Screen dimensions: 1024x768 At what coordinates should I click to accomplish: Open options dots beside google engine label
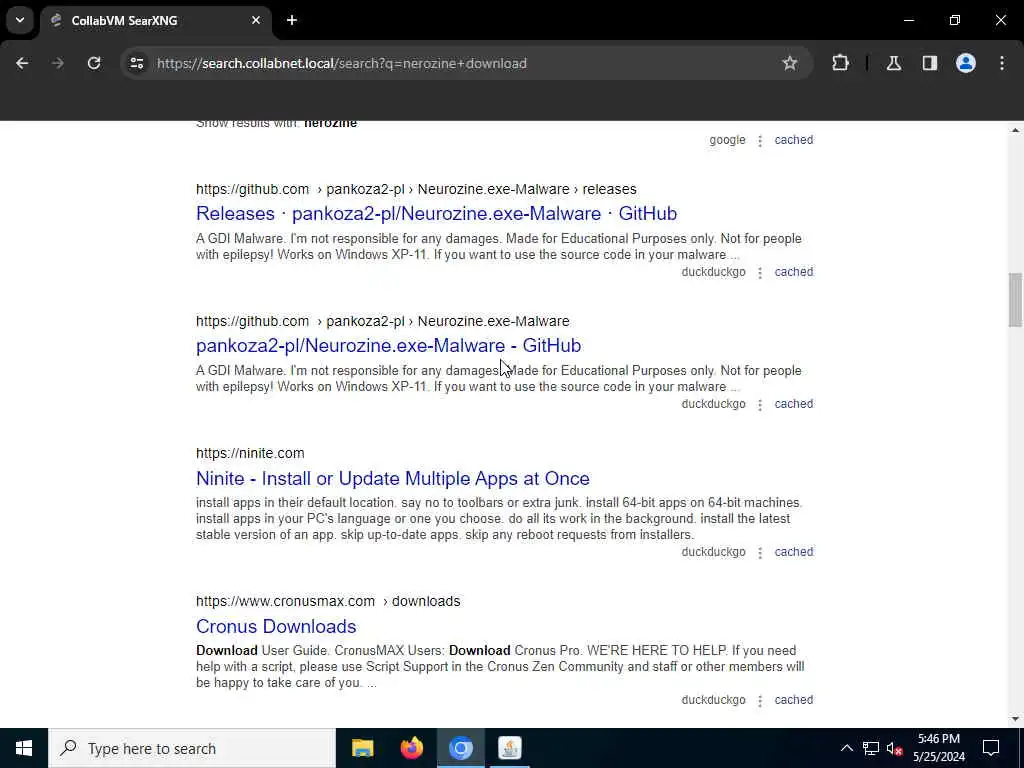[x=760, y=140]
